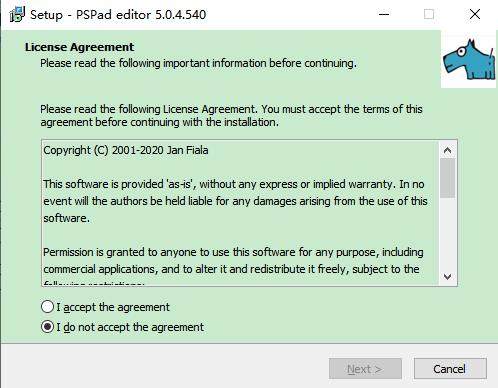498x388 pixels.
Task: Click the 'This software is provided as-is' paragraph
Action: pos(235,201)
